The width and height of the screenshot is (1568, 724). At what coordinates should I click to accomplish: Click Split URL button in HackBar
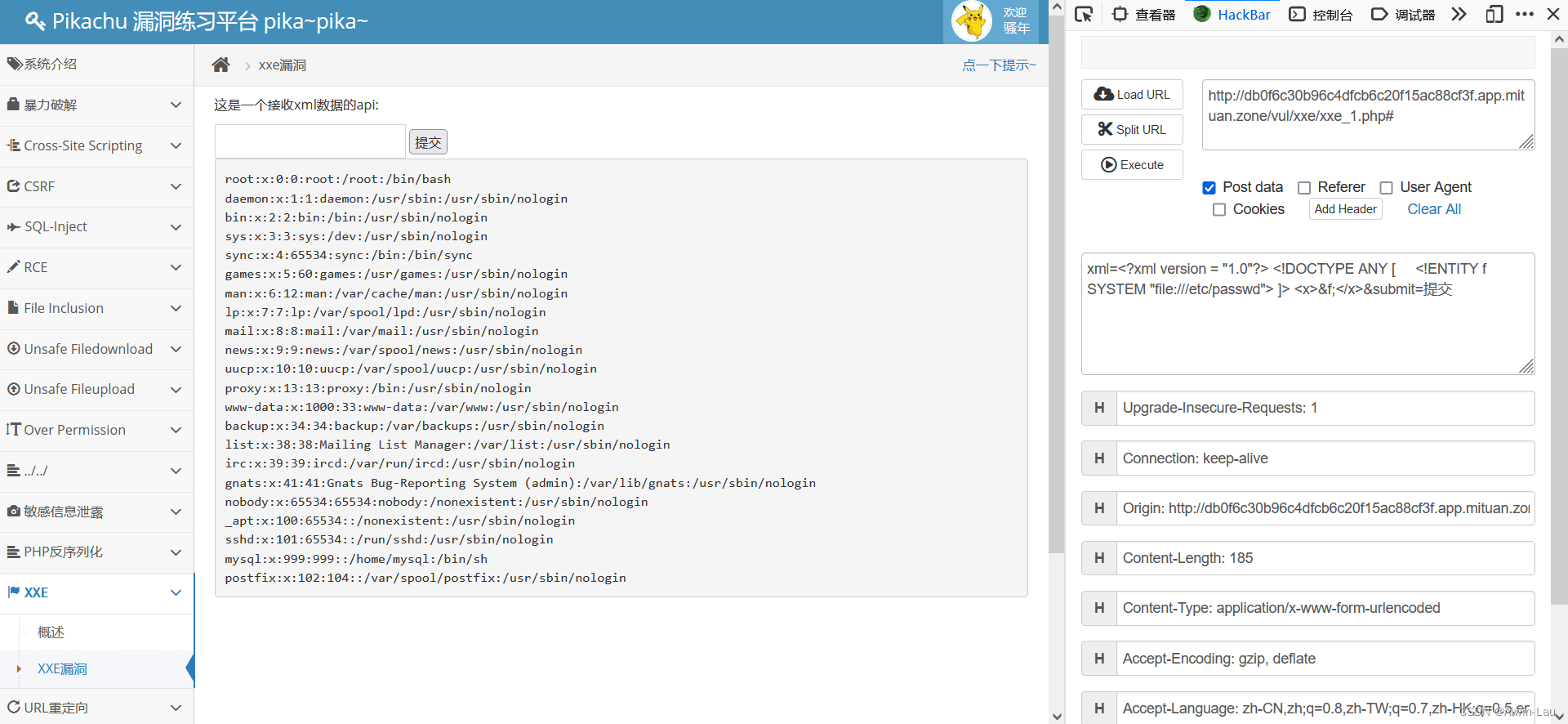[x=1132, y=129]
